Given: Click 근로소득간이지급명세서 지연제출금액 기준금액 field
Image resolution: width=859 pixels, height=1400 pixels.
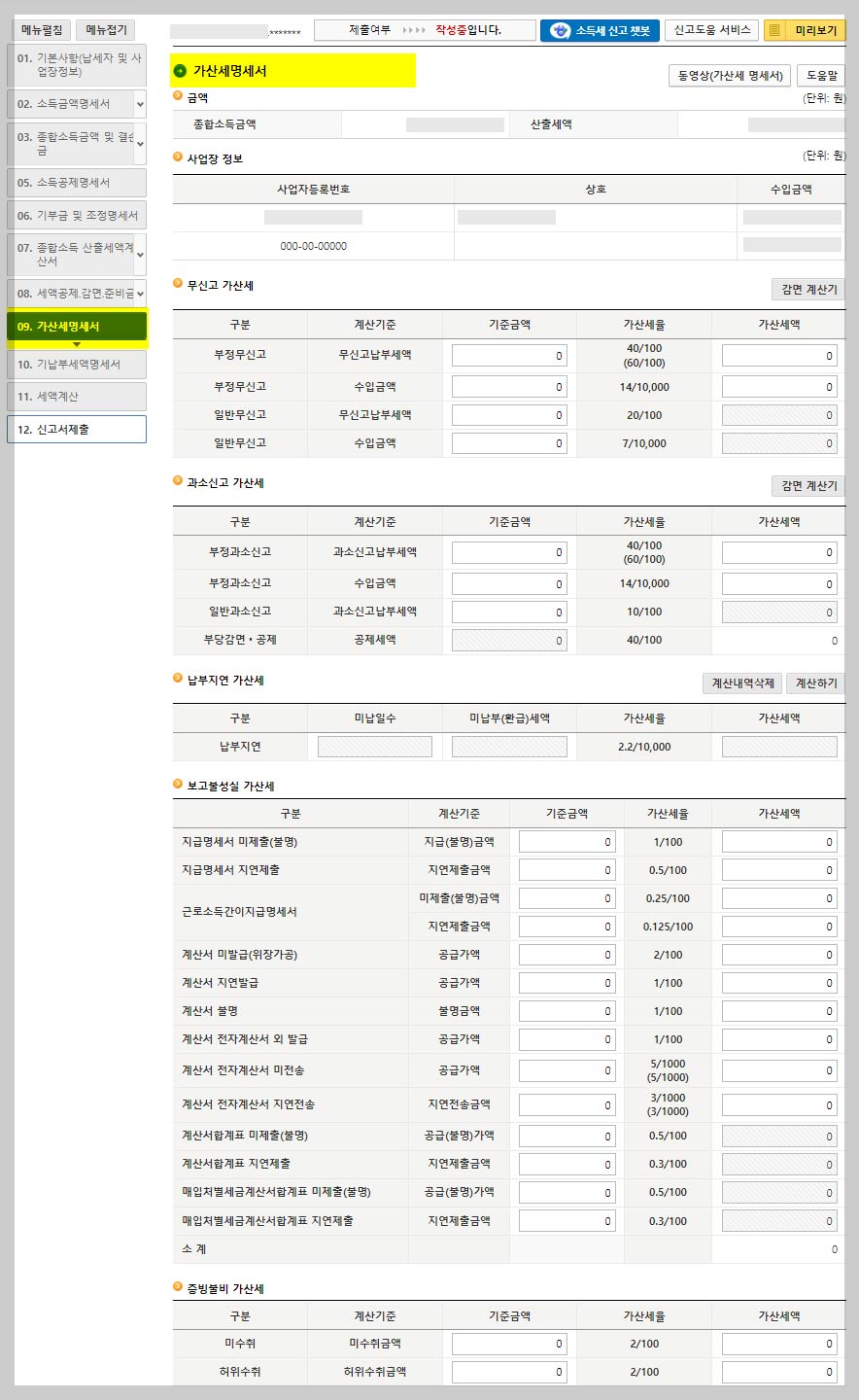Looking at the screenshot, I should tap(567, 927).
